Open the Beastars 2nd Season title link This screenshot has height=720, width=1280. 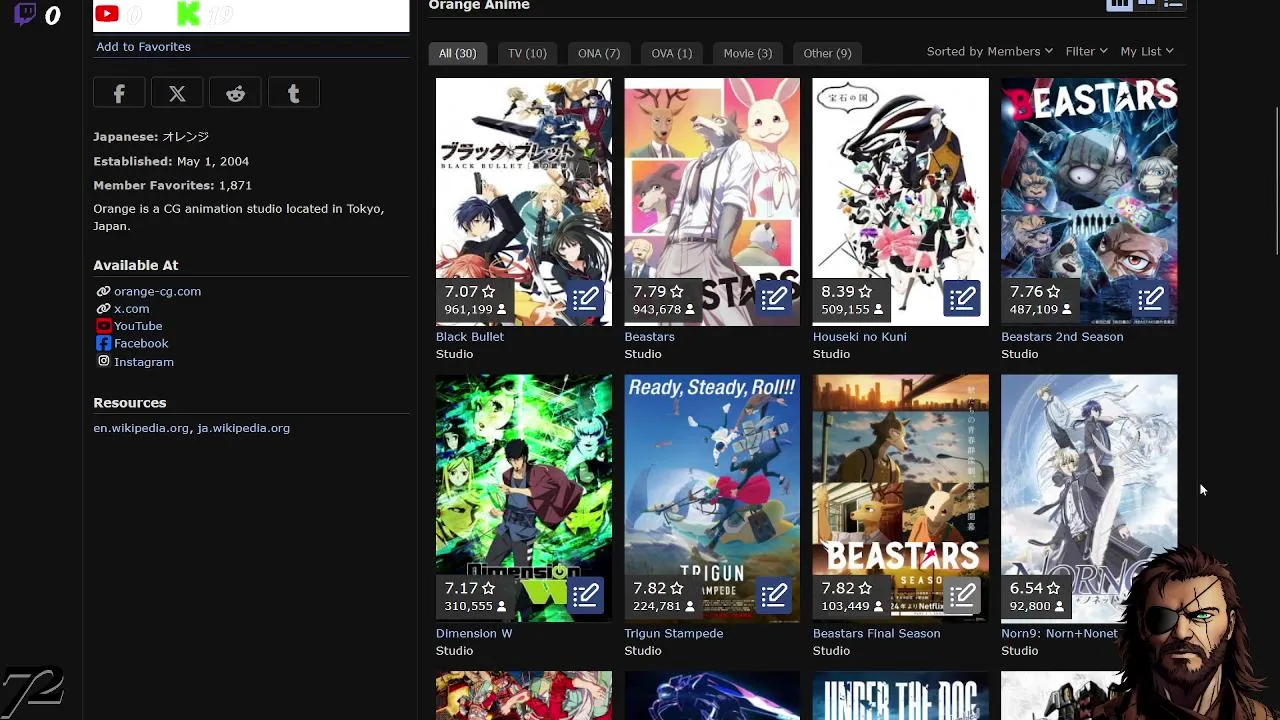1062,336
